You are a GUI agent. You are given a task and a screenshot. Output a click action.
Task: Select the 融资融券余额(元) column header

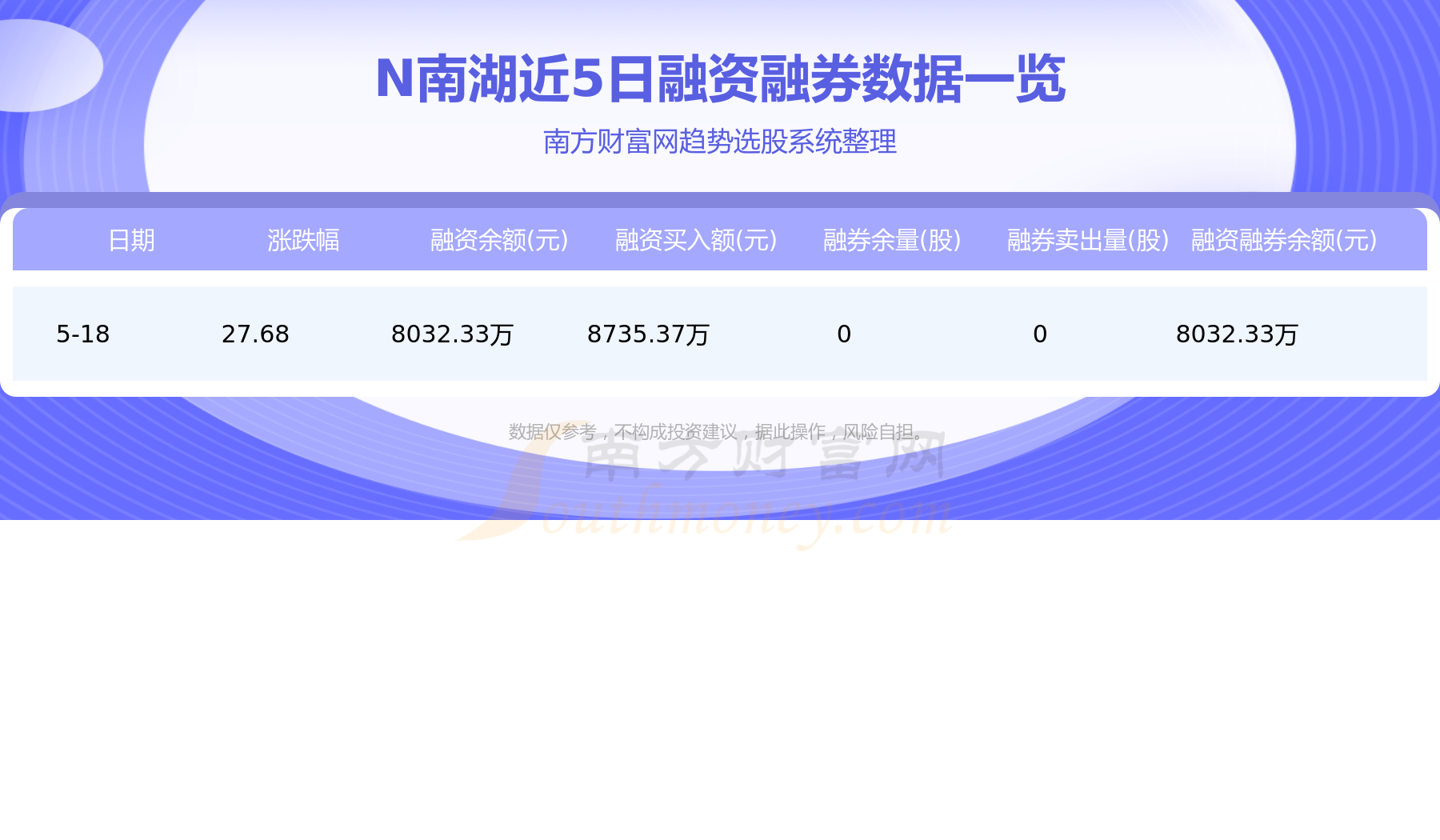pyautogui.click(x=1284, y=240)
